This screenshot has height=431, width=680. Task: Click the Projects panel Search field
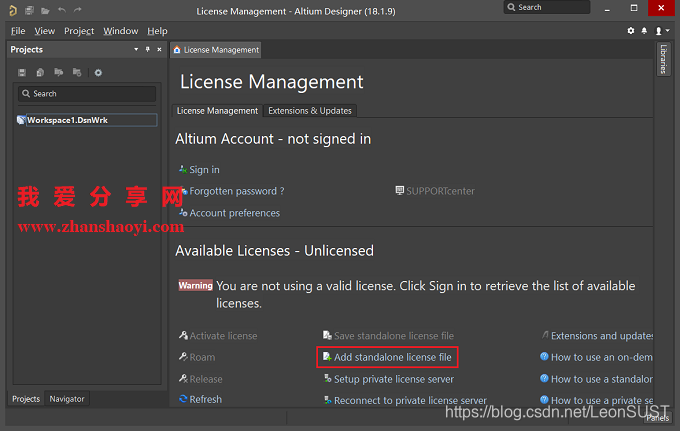point(86,94)
